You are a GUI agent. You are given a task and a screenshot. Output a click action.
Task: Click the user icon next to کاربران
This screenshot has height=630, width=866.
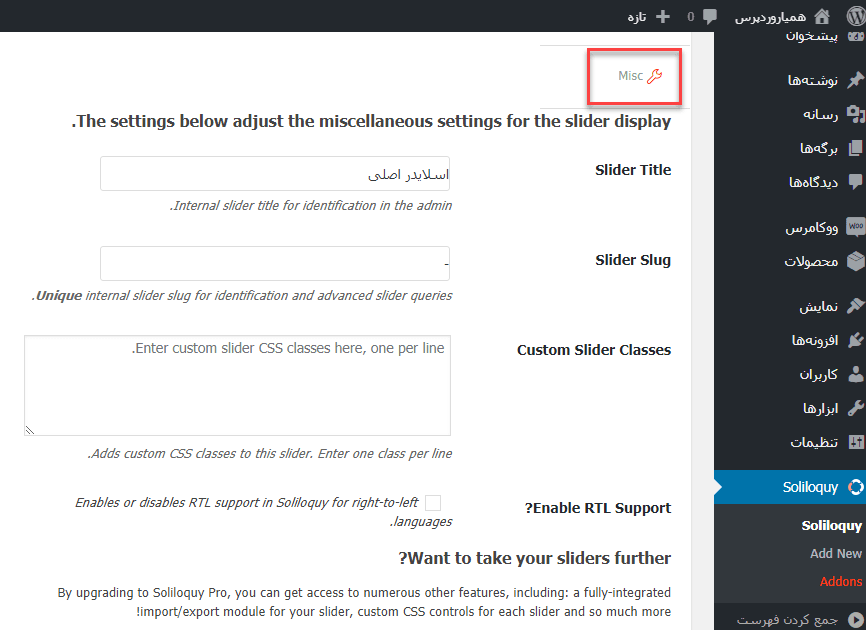point(856,374)
